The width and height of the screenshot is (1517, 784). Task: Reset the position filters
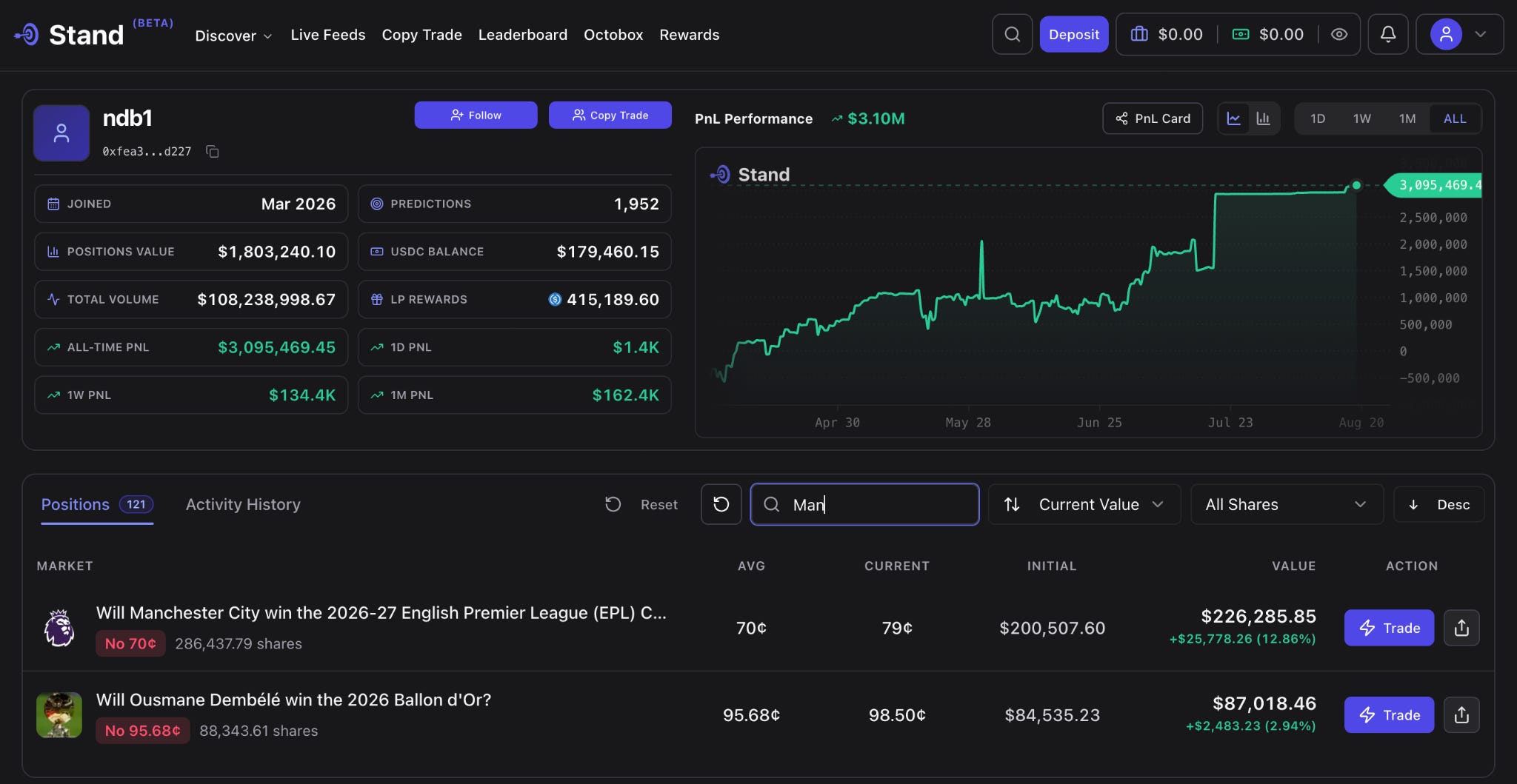click(x=641, y=505)
